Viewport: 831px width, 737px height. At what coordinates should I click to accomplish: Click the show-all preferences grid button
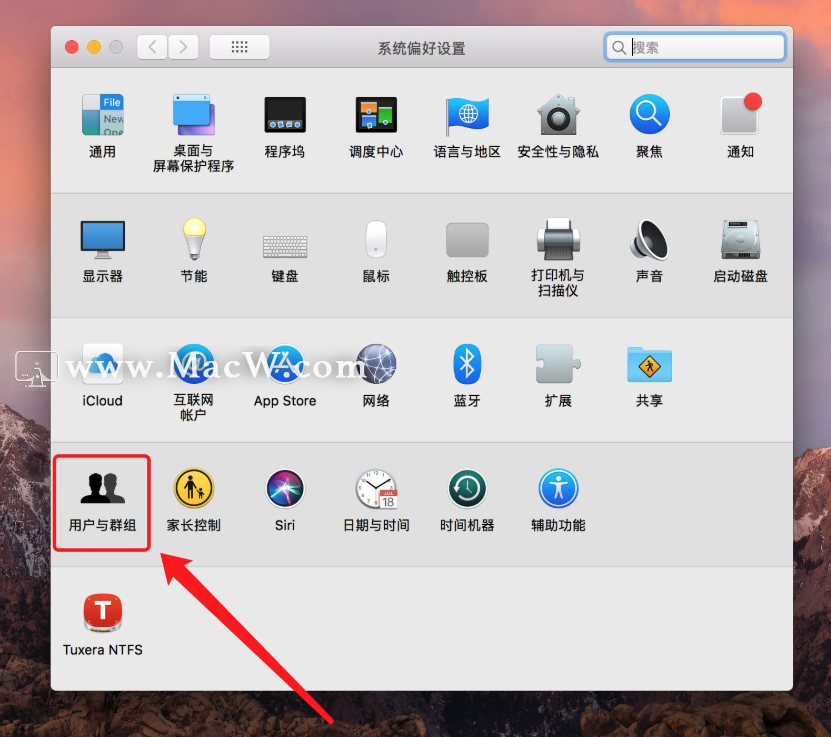tap(239, 46)
